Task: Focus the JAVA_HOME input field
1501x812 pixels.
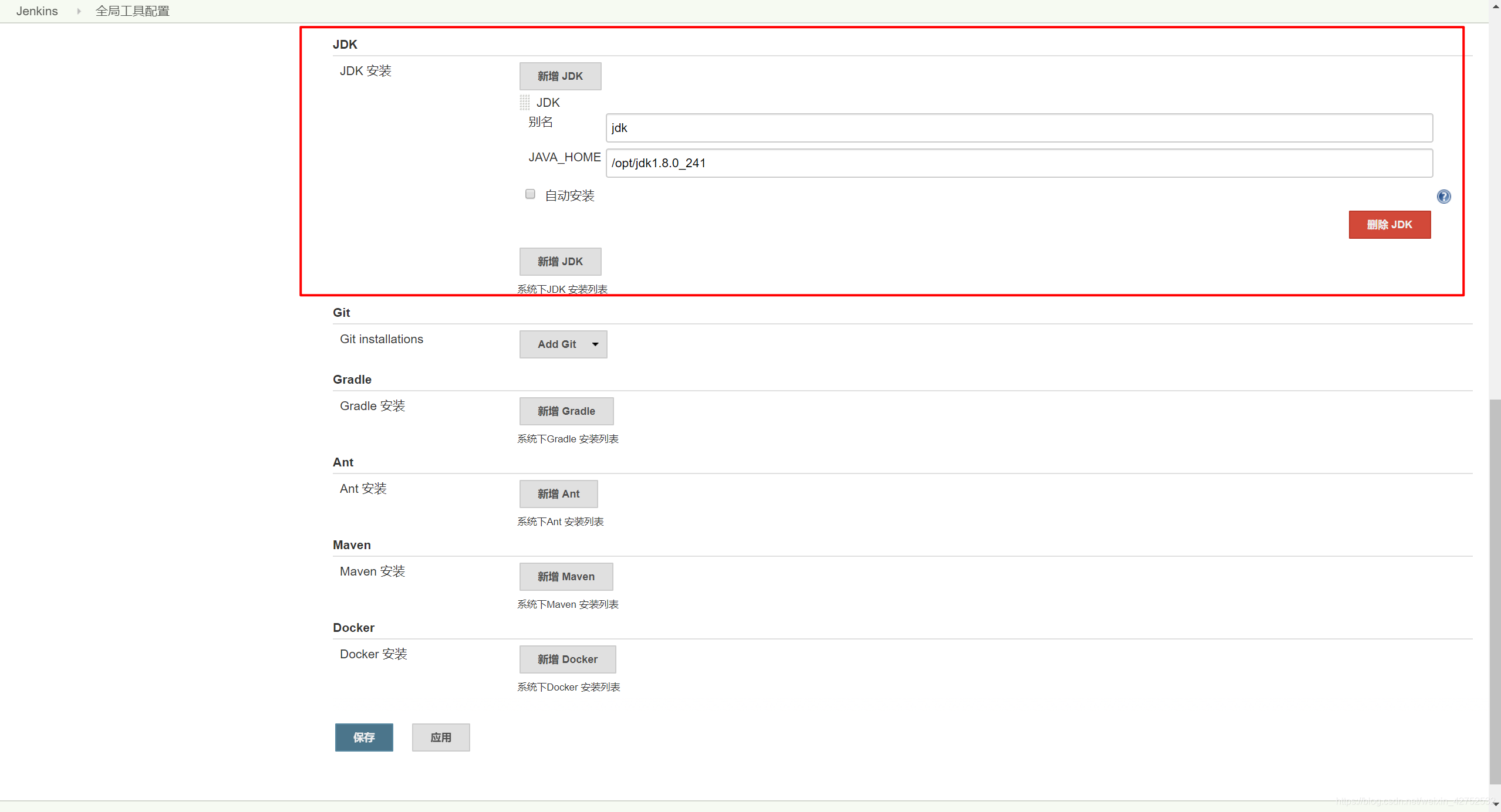Action: click(x=1019, y=163)
